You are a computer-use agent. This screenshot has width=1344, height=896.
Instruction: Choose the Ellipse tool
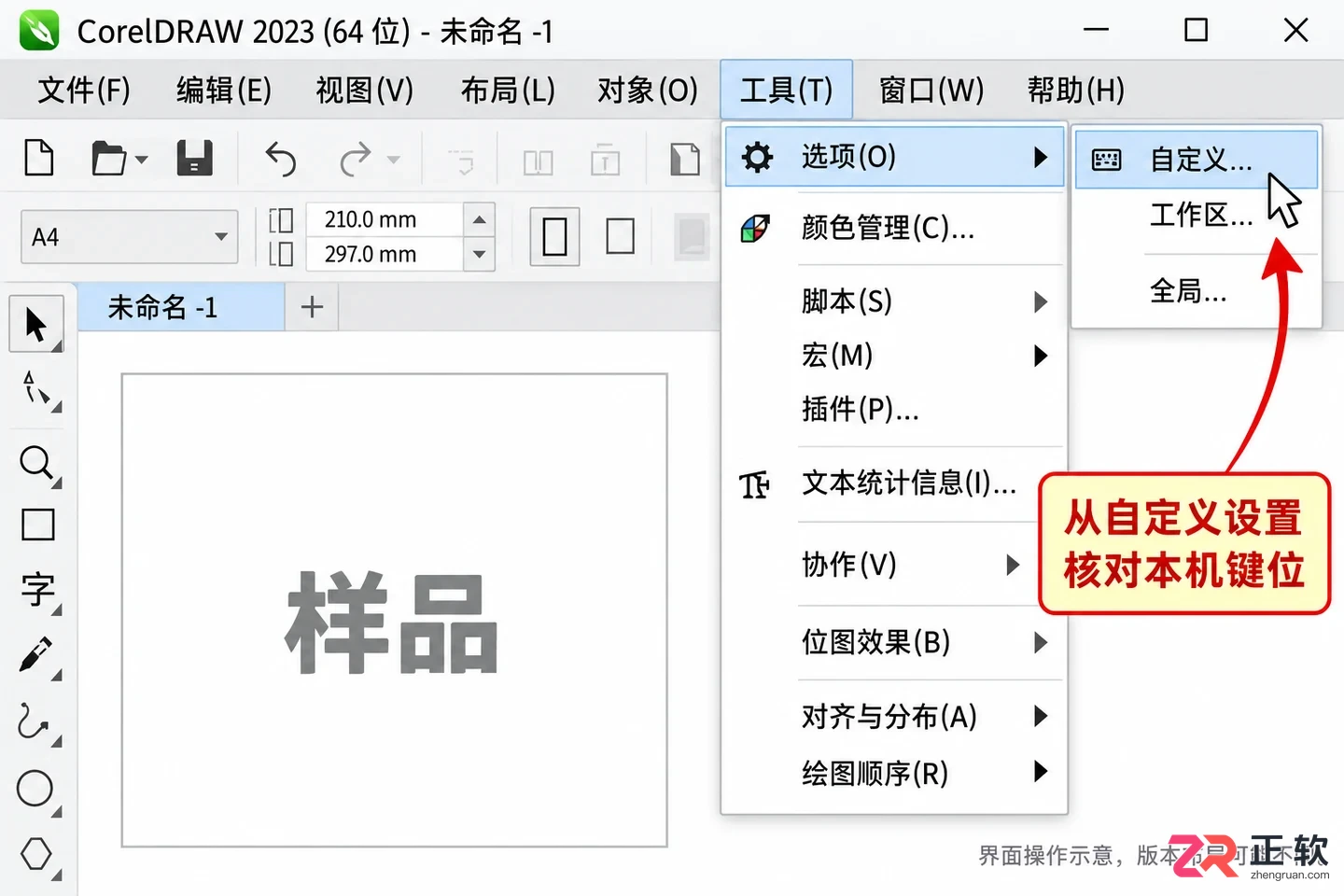coord(35,789)
